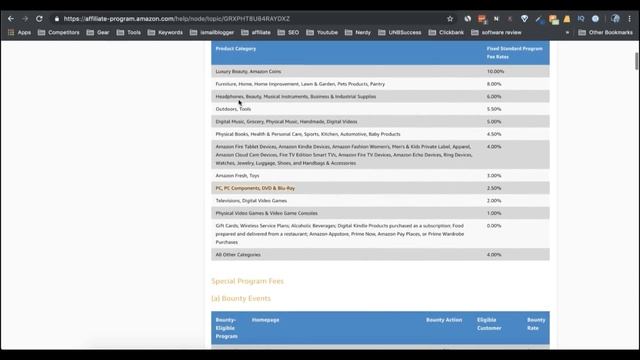Click the Fixed Standard Program Fee Rates header

point(514,53)
